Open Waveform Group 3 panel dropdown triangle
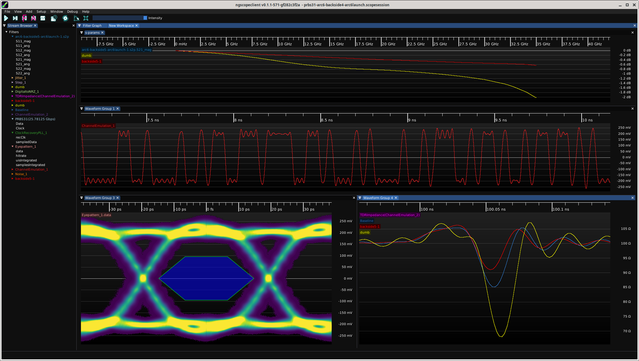 click(82, 198)
